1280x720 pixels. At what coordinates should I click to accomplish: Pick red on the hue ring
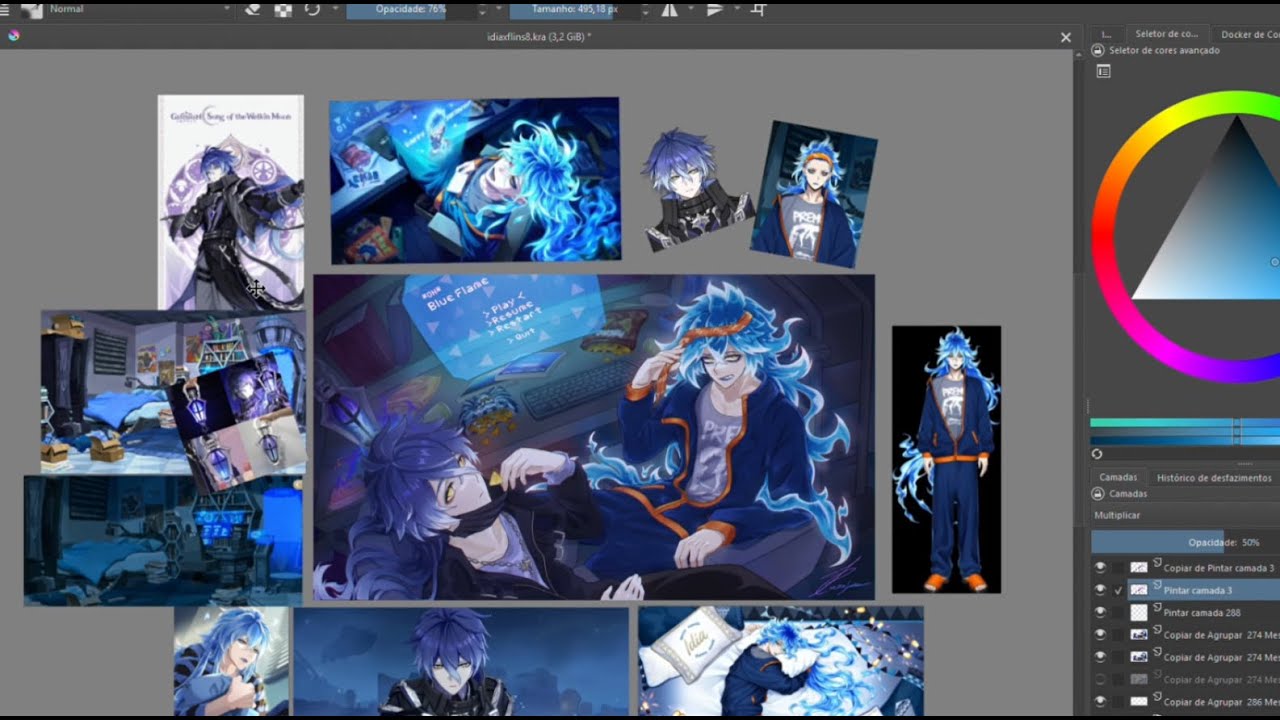(x=1101, y=237)
